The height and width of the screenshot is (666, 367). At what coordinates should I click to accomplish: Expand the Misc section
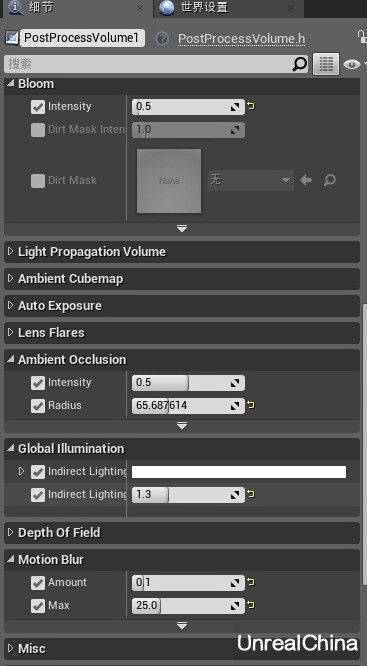coord(11,649)
